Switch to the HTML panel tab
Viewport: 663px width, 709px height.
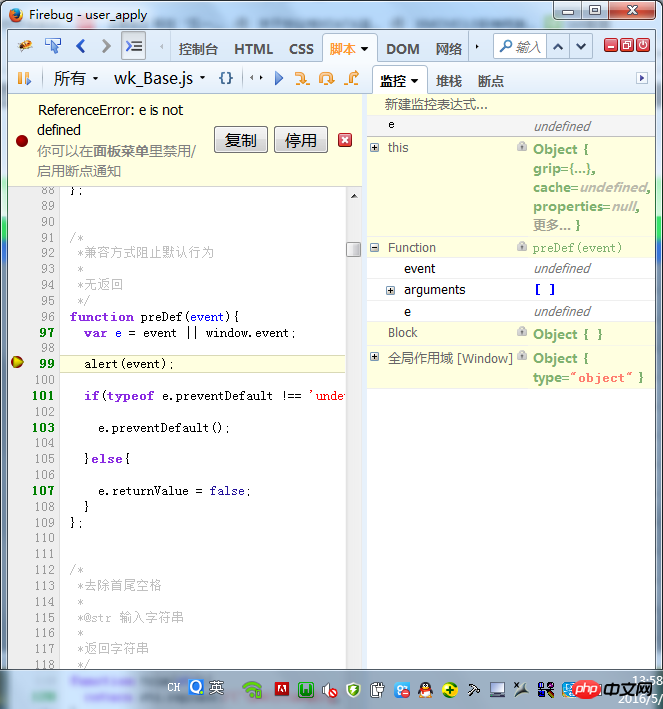click(253, 48)
